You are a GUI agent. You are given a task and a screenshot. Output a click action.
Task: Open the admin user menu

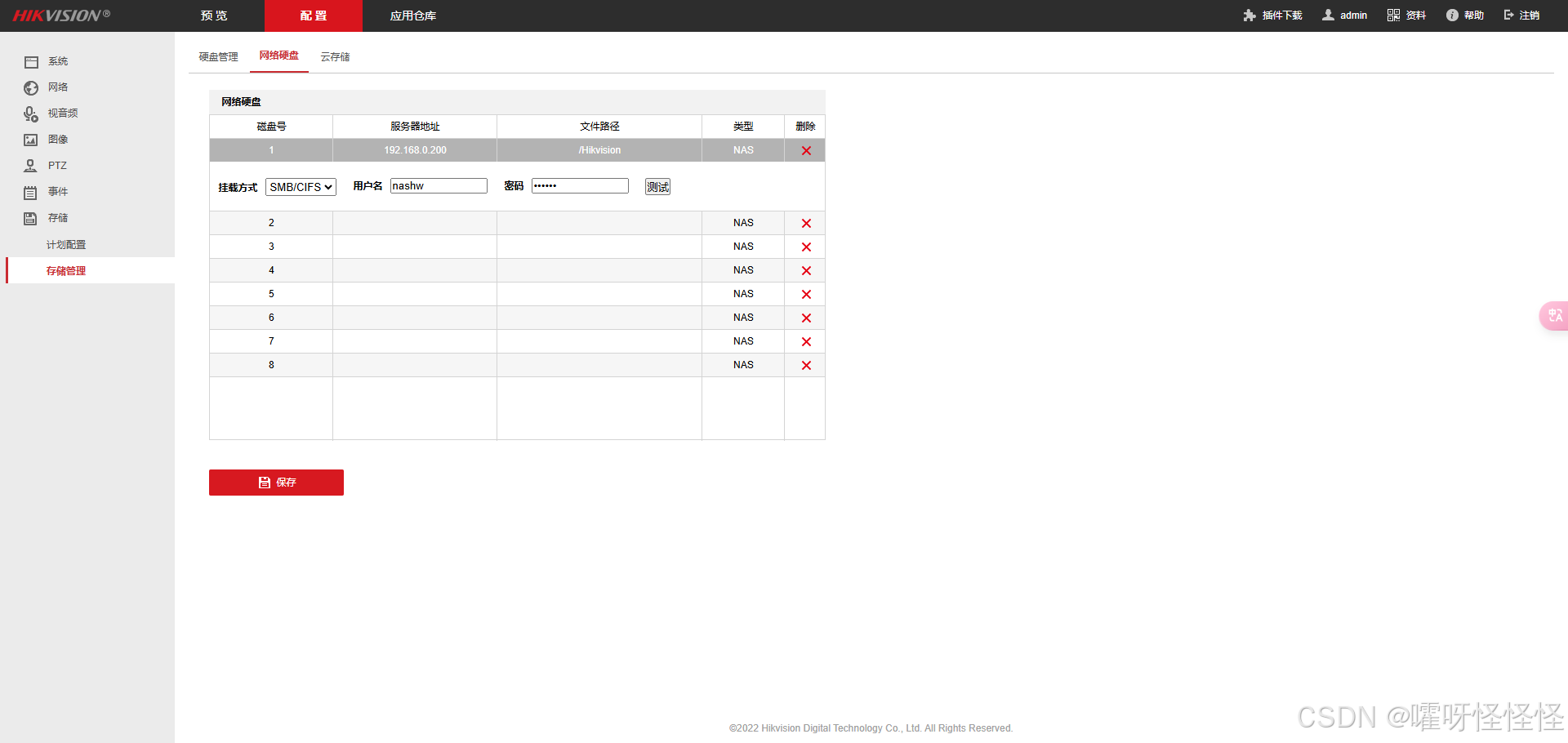[x=1345, y=16]
